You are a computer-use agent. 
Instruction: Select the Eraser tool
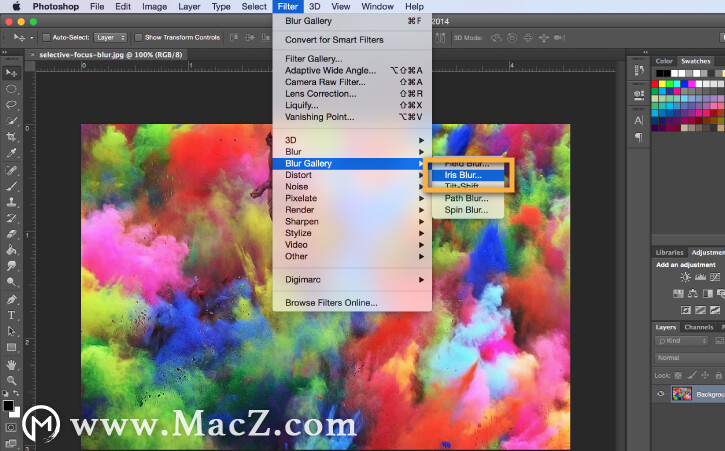(x=11, y=234)
